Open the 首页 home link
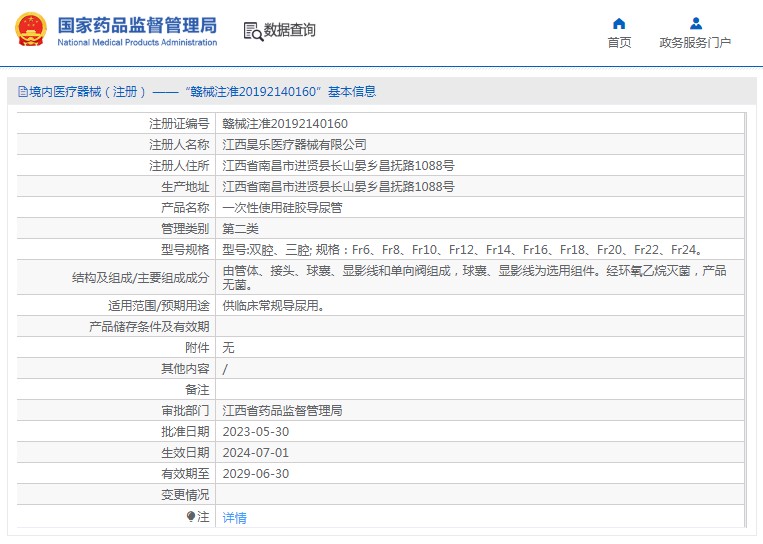This screenshot has height=544, width=763. tap(619, 43)
